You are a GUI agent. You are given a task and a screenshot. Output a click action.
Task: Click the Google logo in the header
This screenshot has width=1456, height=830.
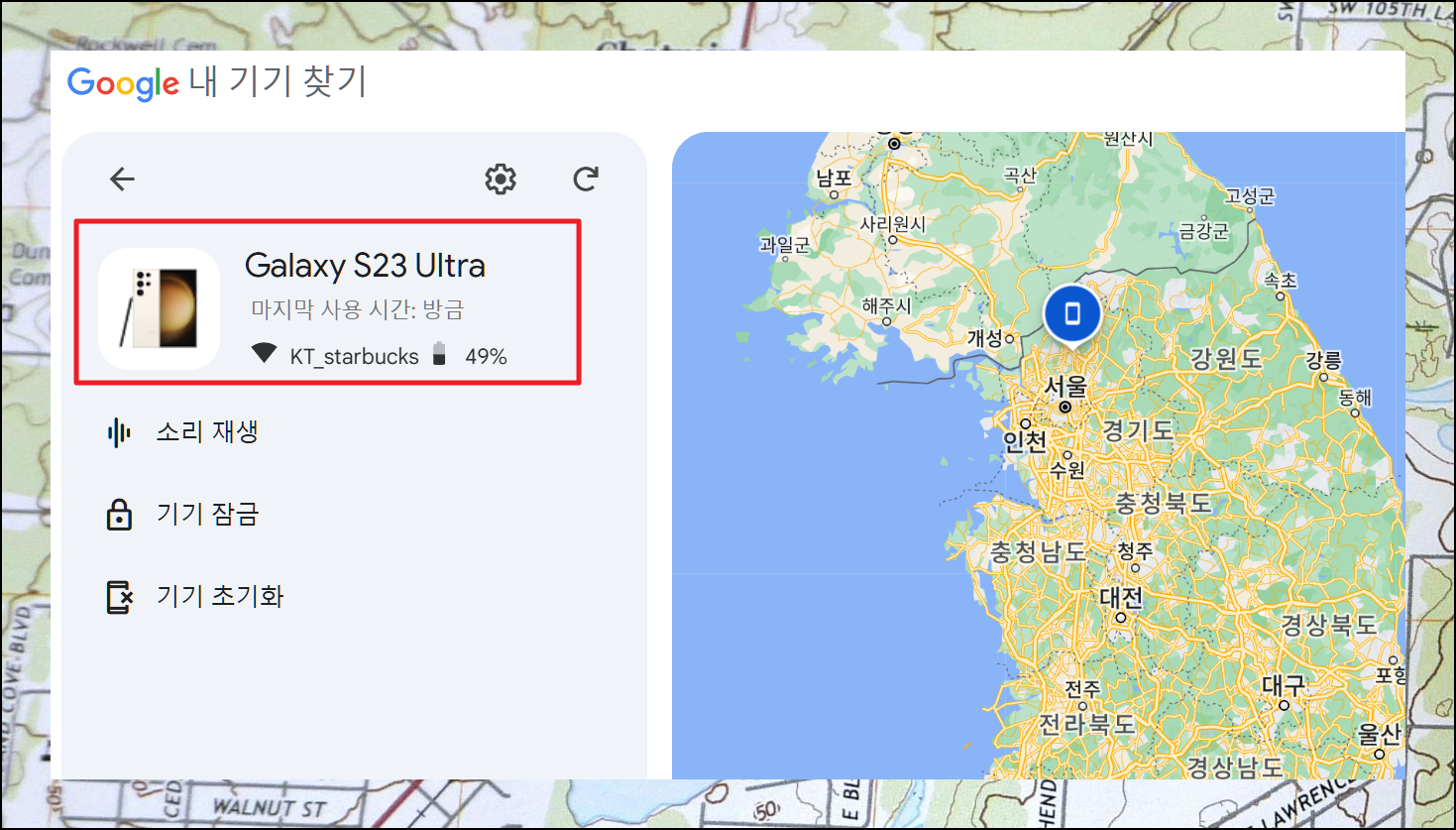click(123, 83)
